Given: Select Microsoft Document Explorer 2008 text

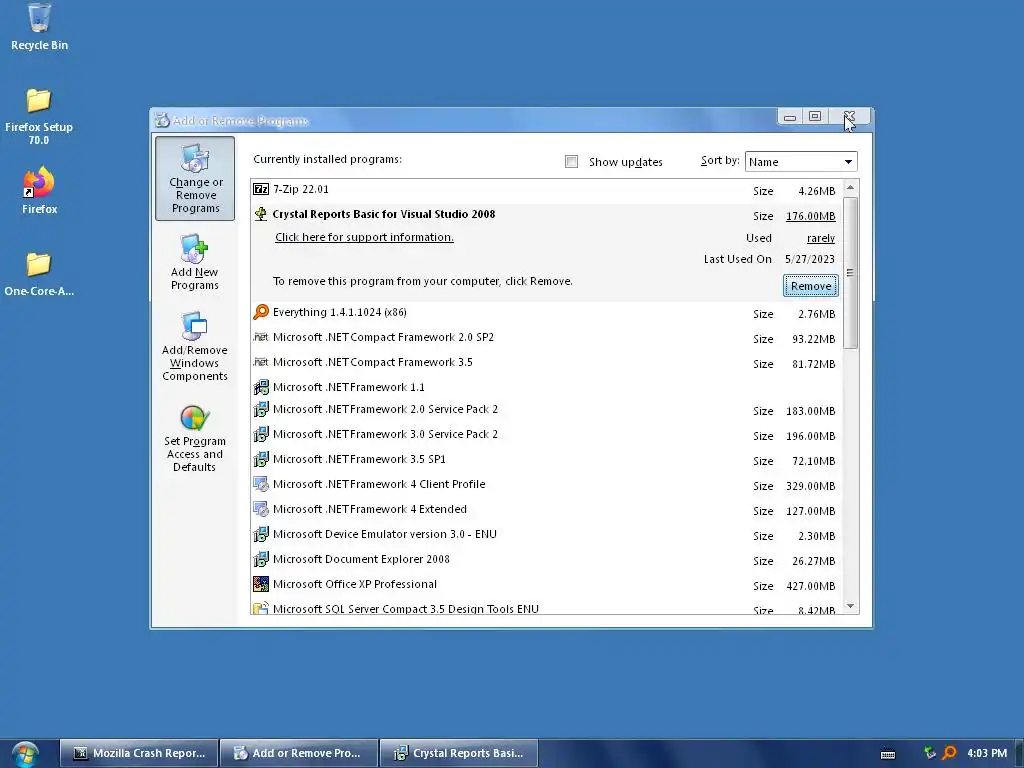Looking at the screenshot, I should 361,559.
